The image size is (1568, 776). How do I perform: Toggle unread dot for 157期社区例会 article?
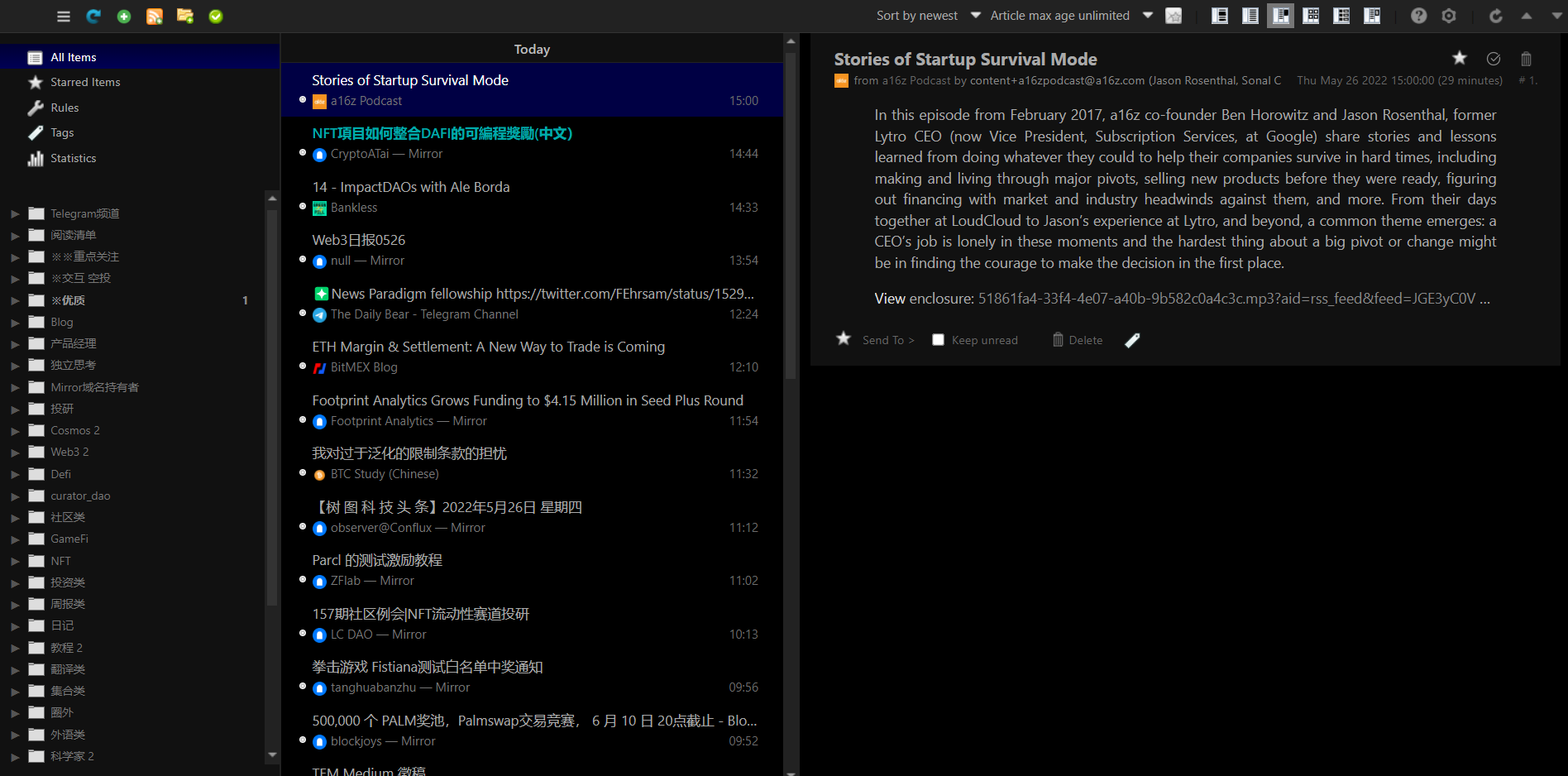(303, 633)
